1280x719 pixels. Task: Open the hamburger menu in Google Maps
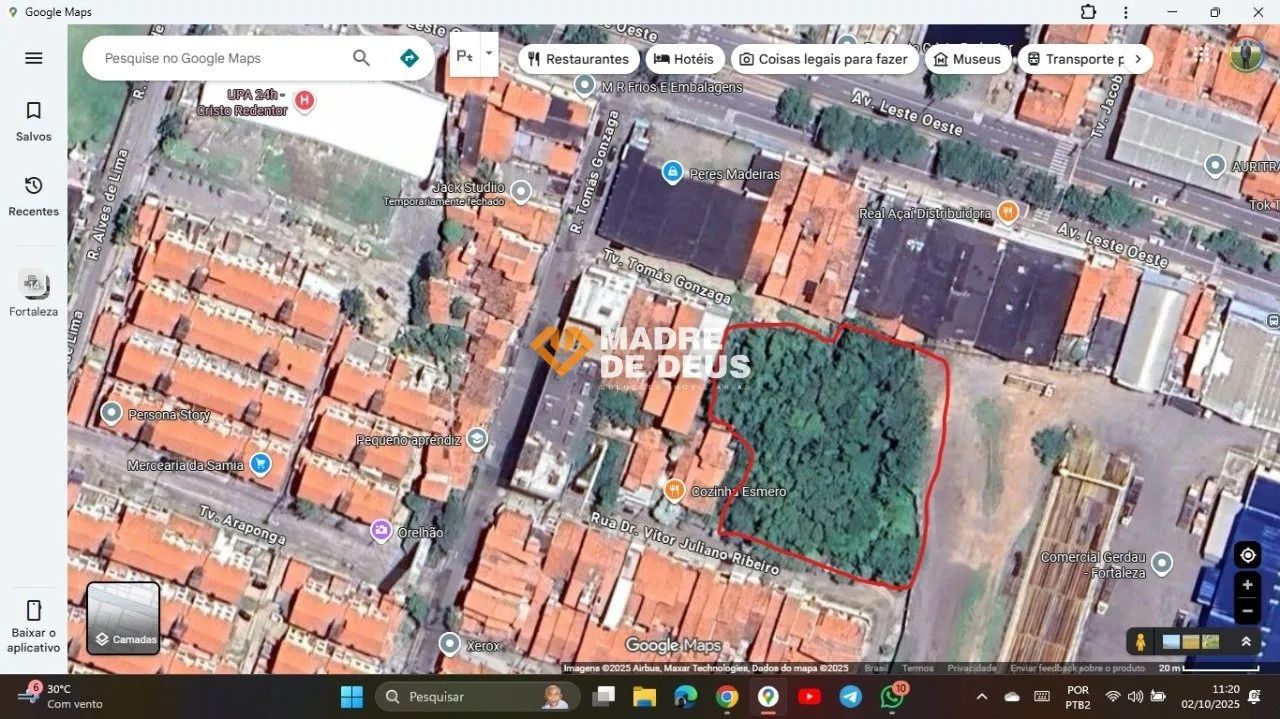coord(33,58)
